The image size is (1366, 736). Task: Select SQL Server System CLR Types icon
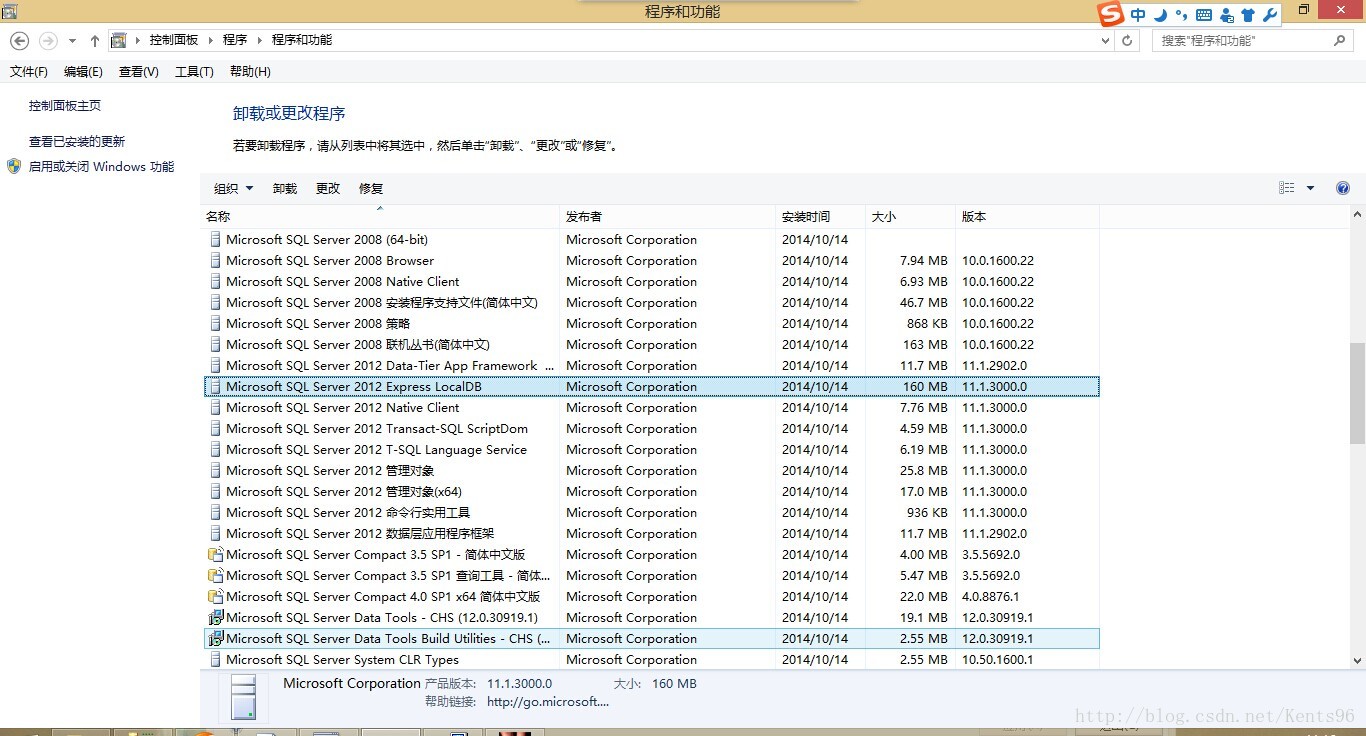click(x=215, y=660)
